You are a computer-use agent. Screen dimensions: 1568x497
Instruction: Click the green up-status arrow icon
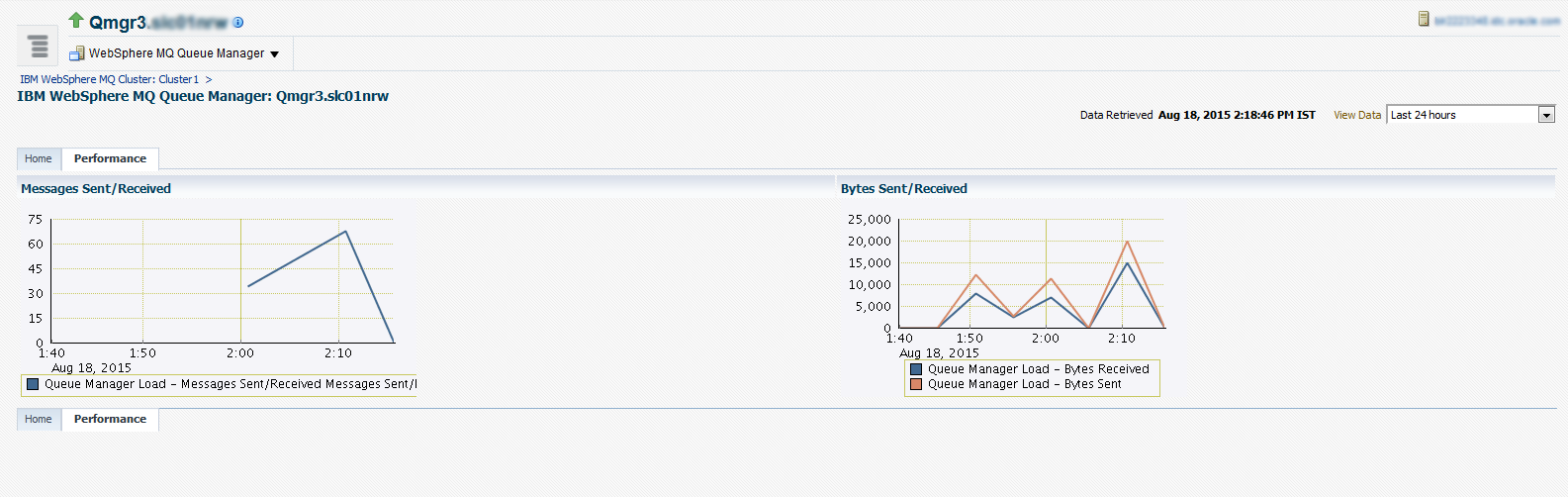[76, 20]
